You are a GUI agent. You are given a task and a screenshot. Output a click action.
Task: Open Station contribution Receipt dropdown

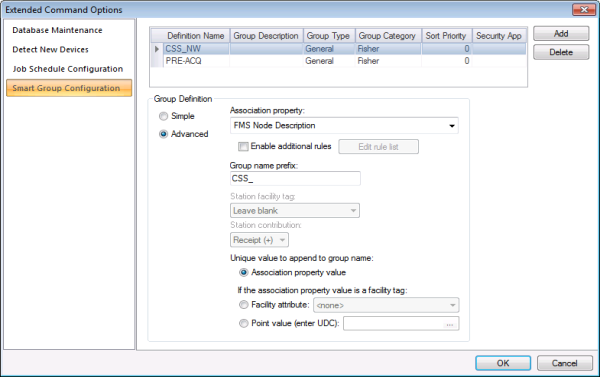click(259, 240)
